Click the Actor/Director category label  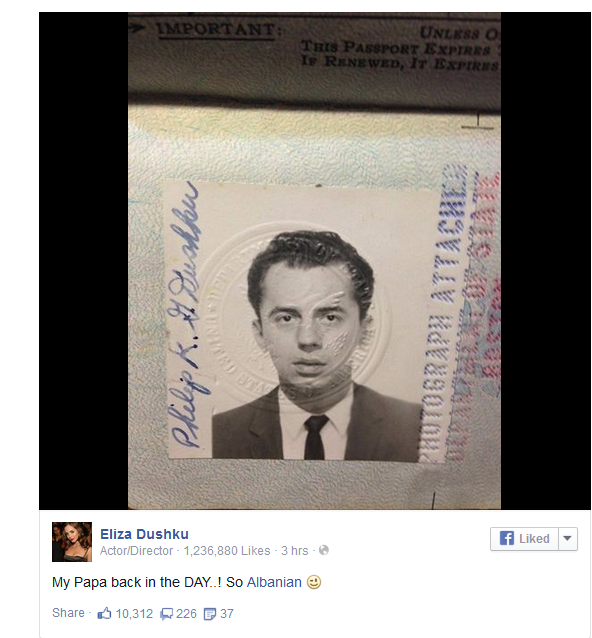(137, 551)
